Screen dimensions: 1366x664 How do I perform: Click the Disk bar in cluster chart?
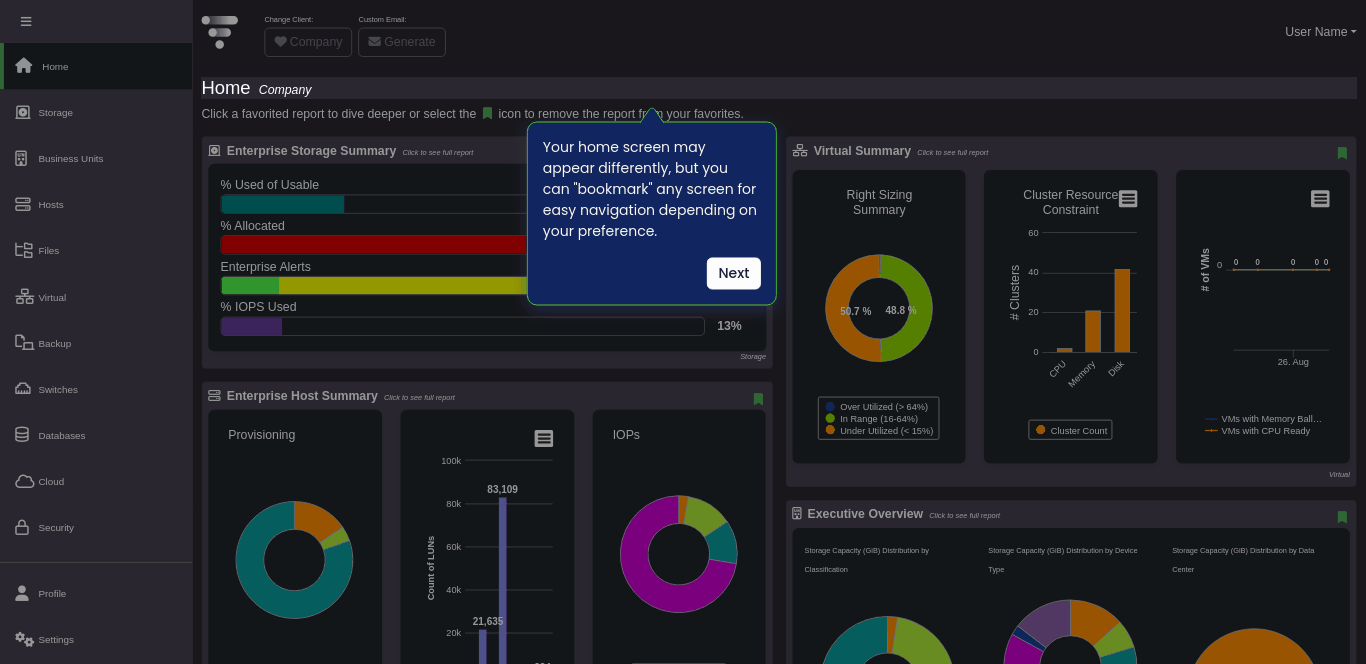pyautogui.click(x=1122, y=310)
